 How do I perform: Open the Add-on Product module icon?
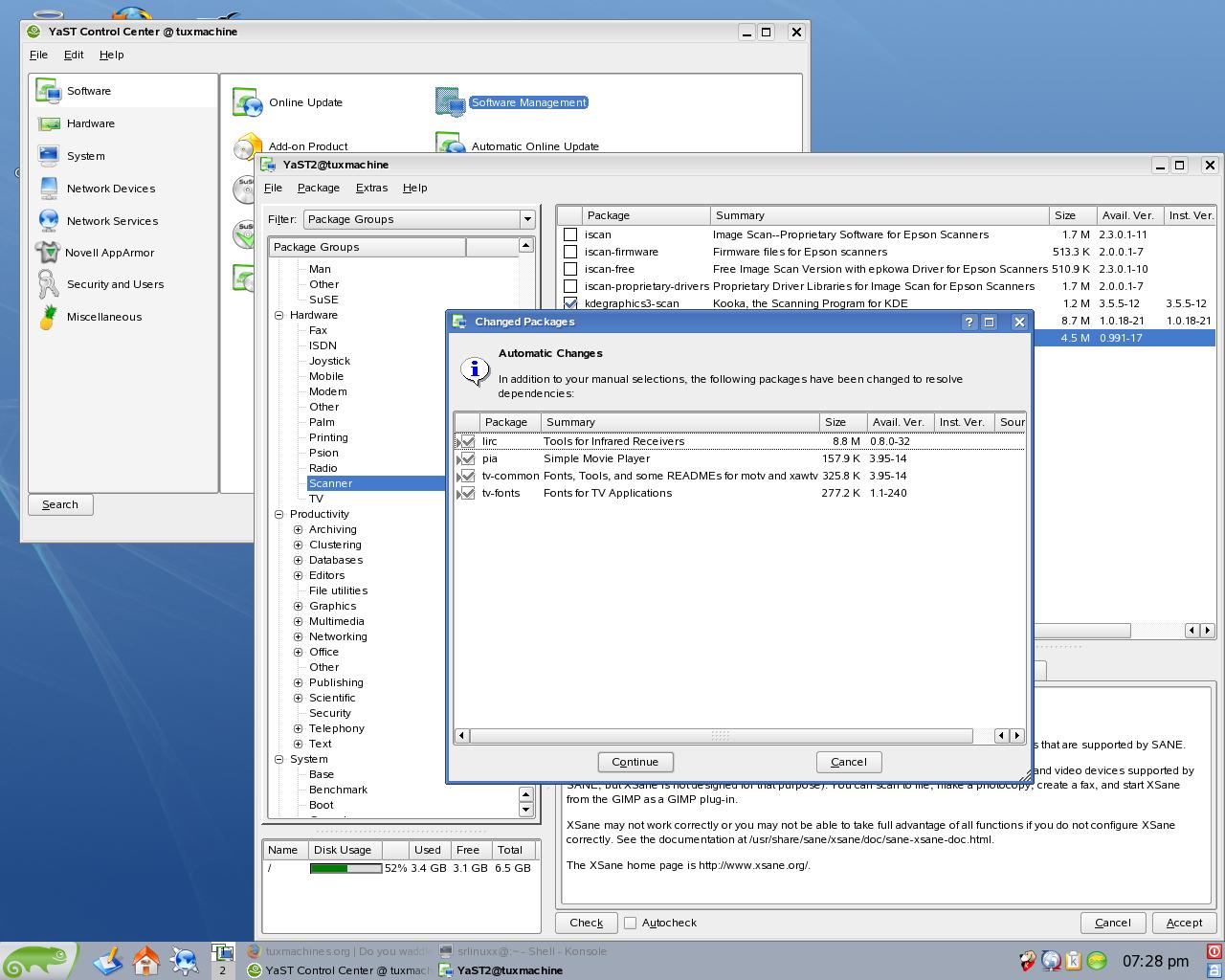(247, 145)
